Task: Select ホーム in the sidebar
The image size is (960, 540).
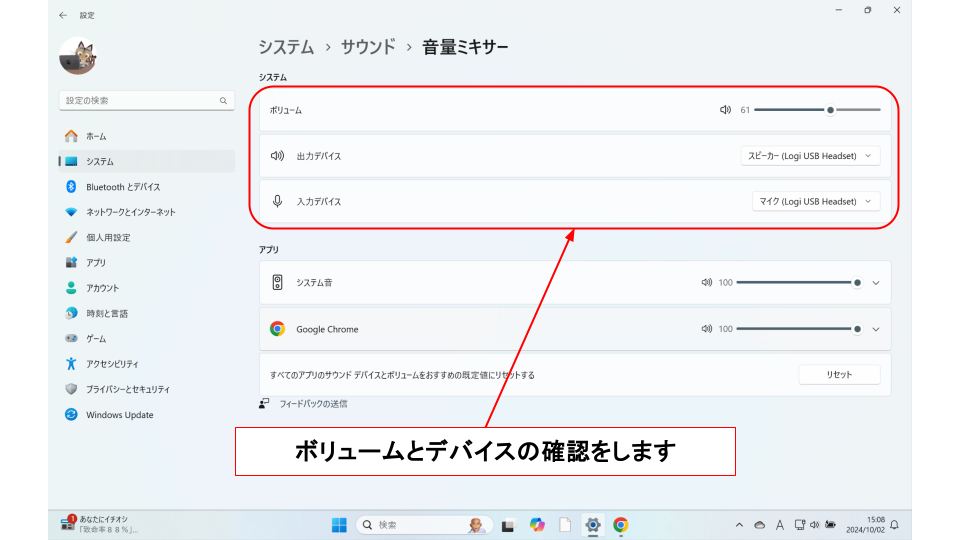Action: pos(96,136)
